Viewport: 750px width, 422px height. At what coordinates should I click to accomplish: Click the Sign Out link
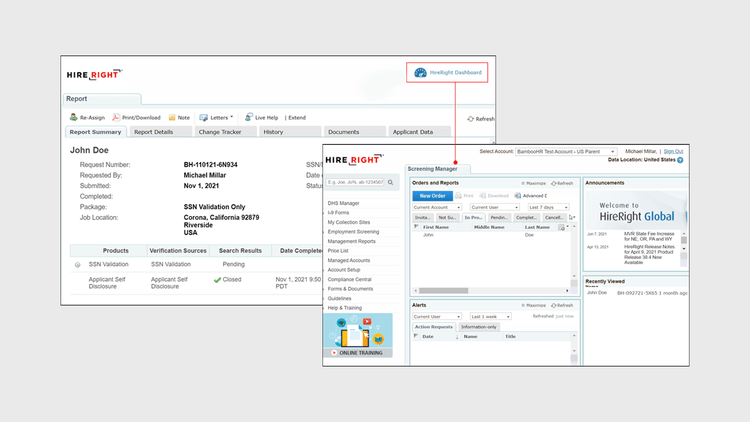click(673, 152)
